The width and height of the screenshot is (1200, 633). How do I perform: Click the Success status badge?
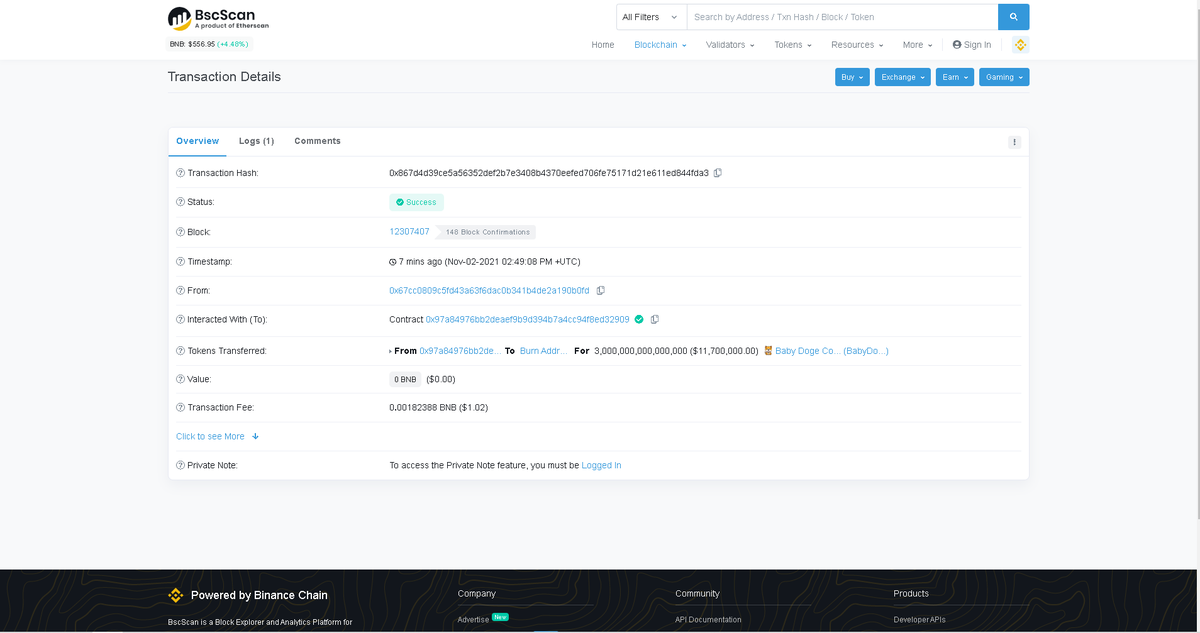point(416,202)
